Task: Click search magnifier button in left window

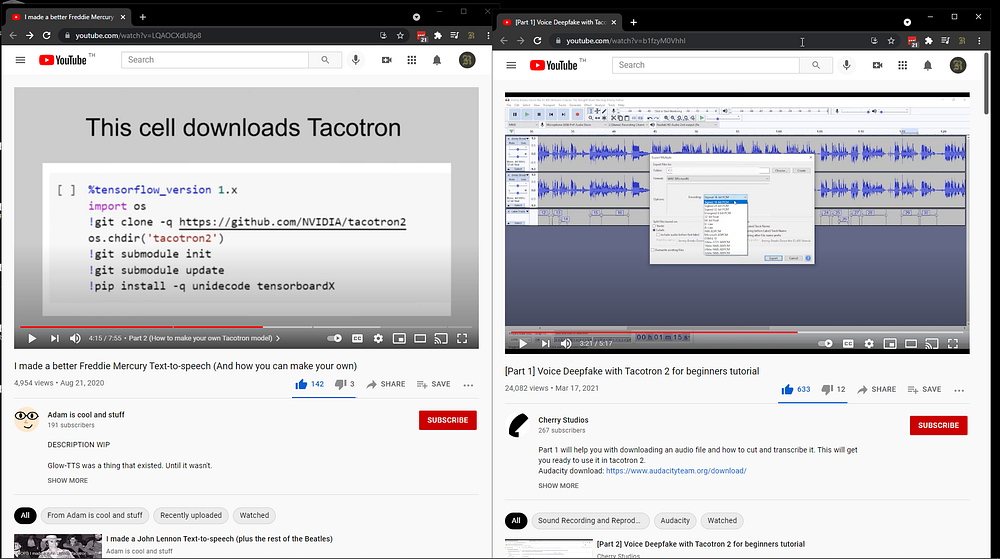Action: tap(325, 60)
